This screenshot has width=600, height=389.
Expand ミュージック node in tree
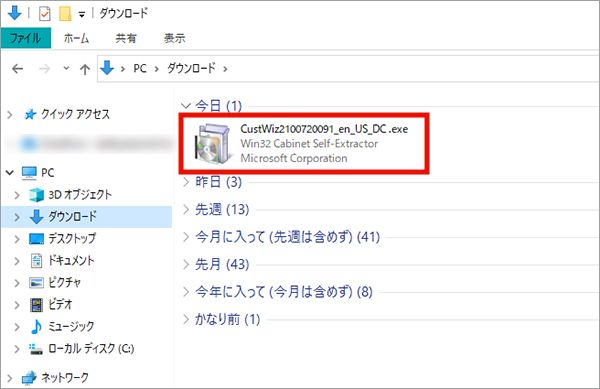click(x=17, y=327)
